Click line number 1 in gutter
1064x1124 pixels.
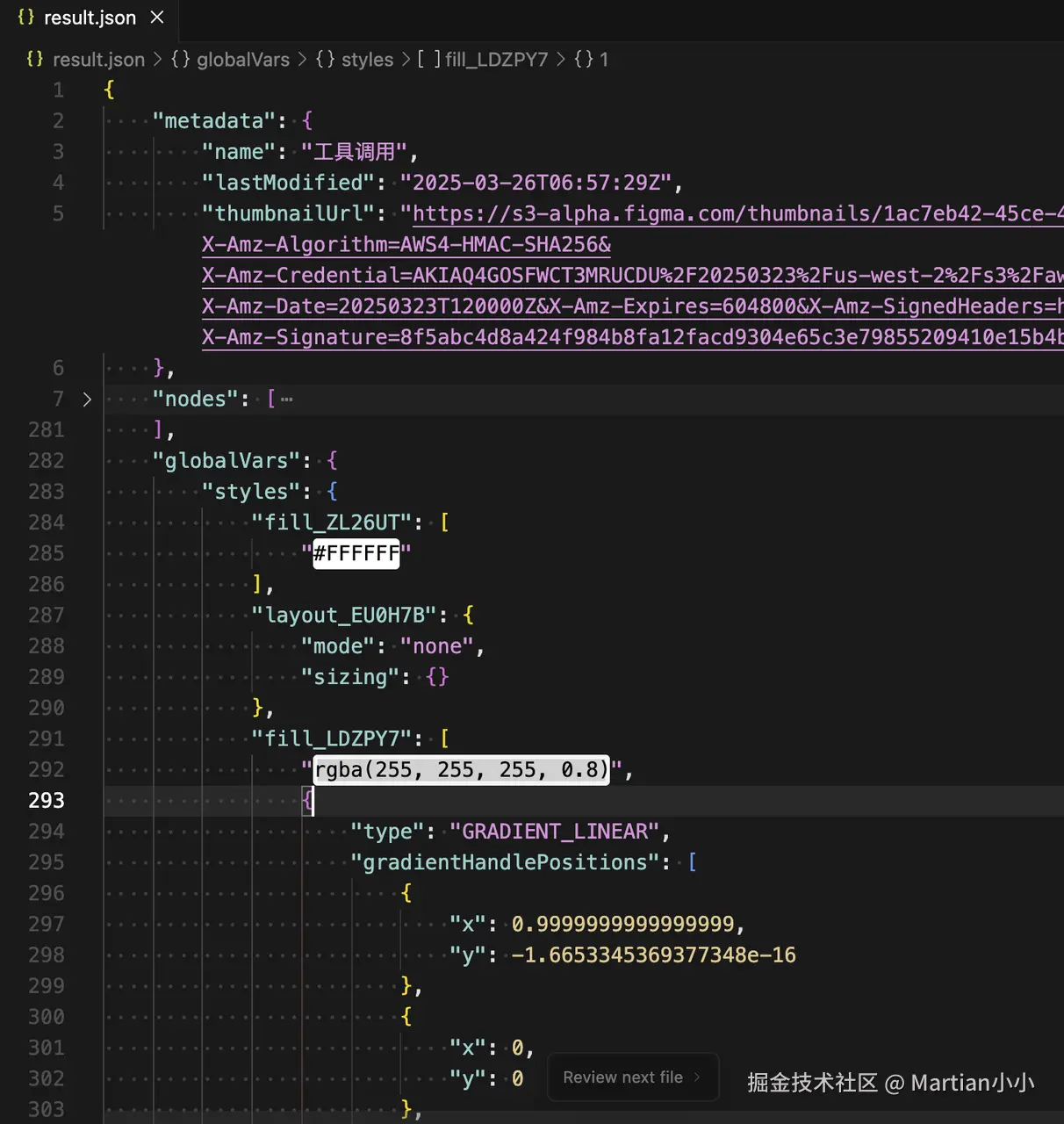(x=58, y=90)
